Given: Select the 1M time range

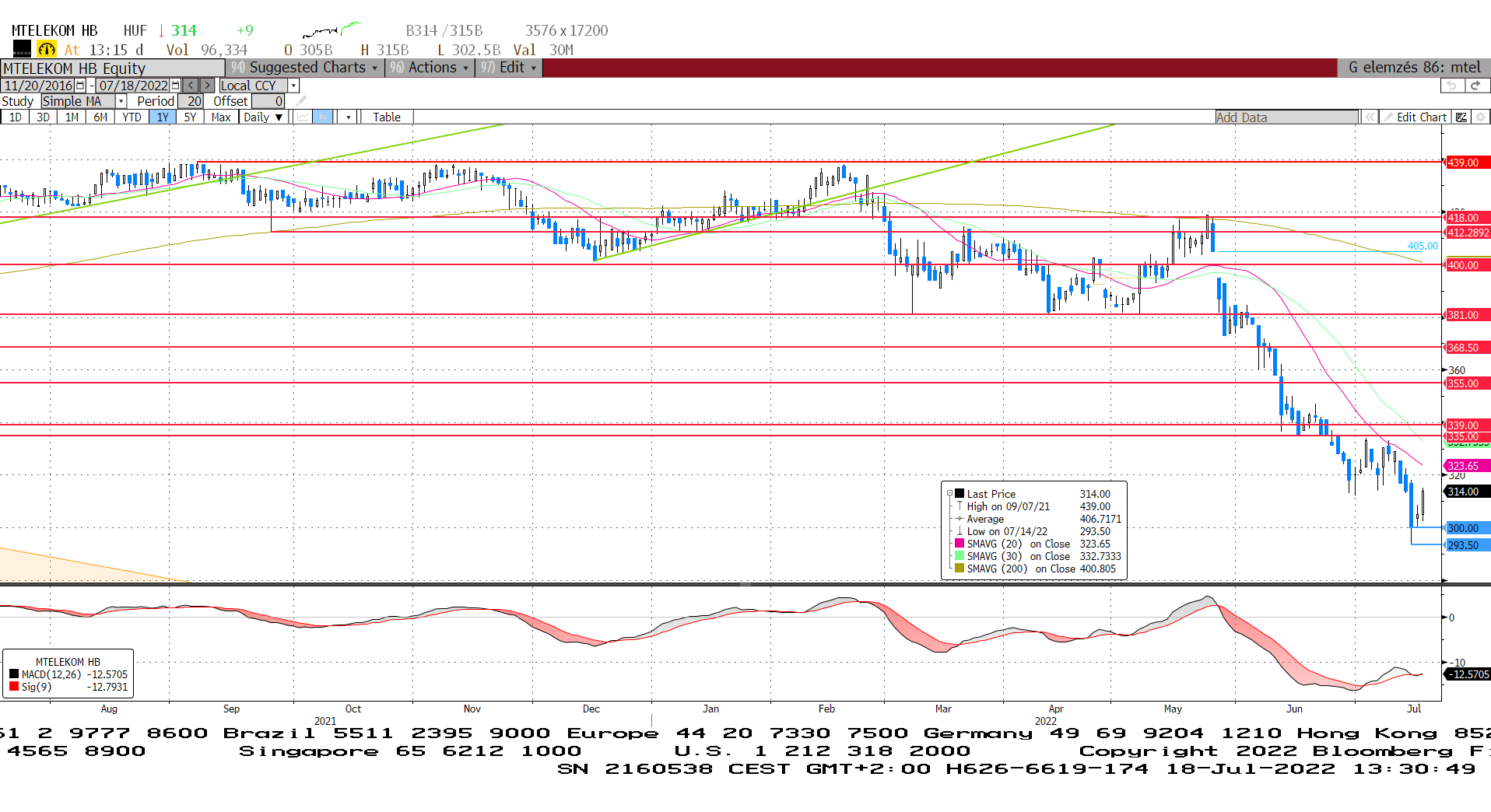Looking at the screenshot, I should [x=72, y=117].
